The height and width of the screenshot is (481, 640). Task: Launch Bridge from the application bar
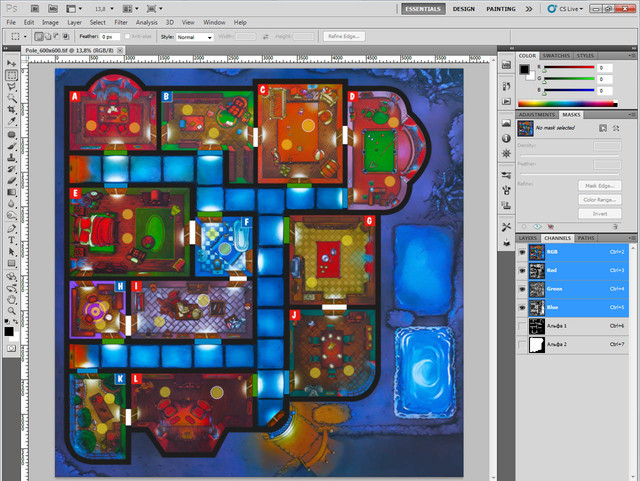point(35,9)
